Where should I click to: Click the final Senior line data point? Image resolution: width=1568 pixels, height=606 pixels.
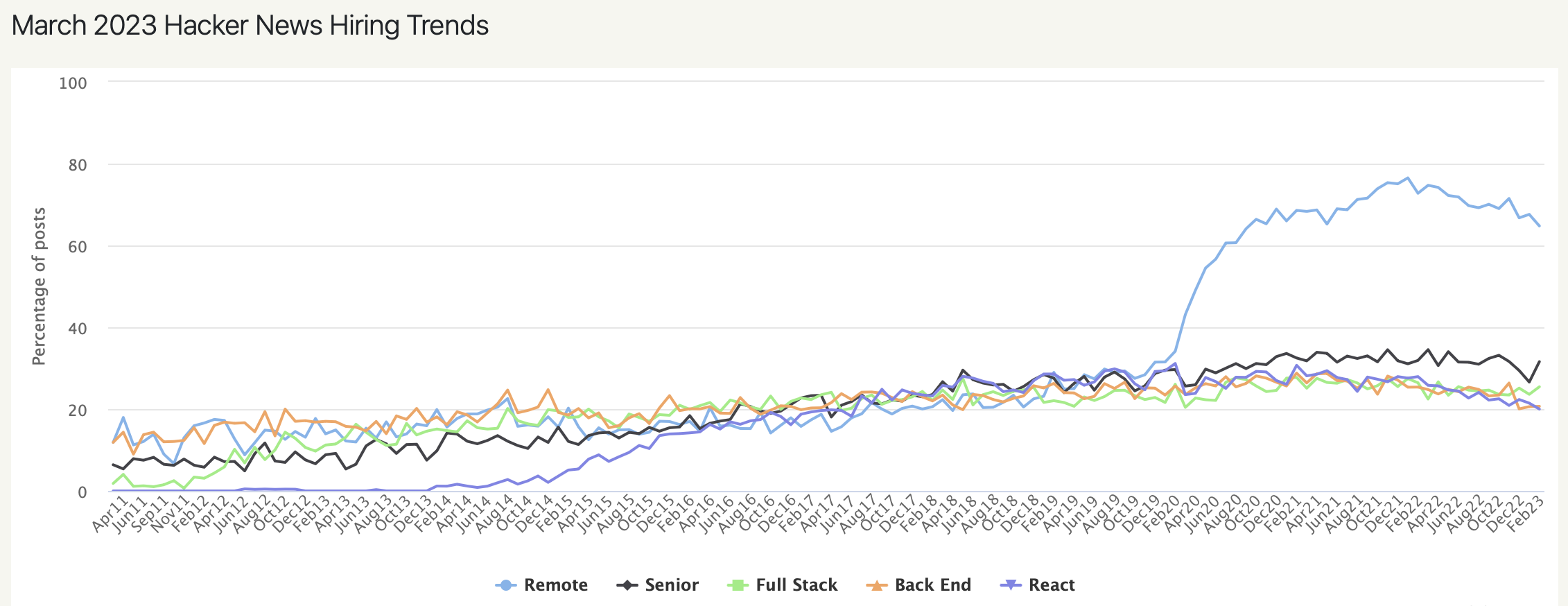tap(1540, 361)
